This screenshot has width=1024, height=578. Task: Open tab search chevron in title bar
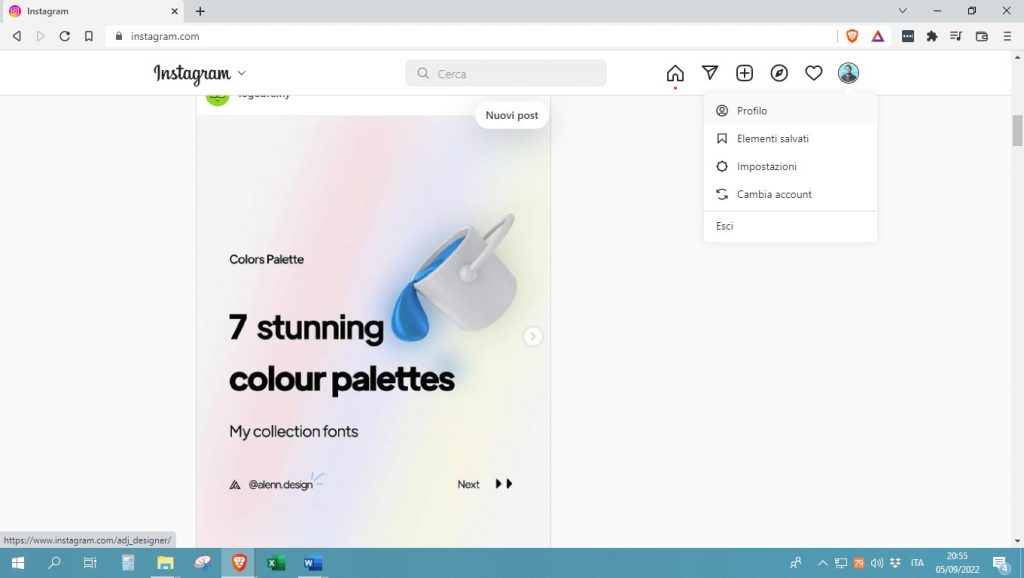point(903,11)
